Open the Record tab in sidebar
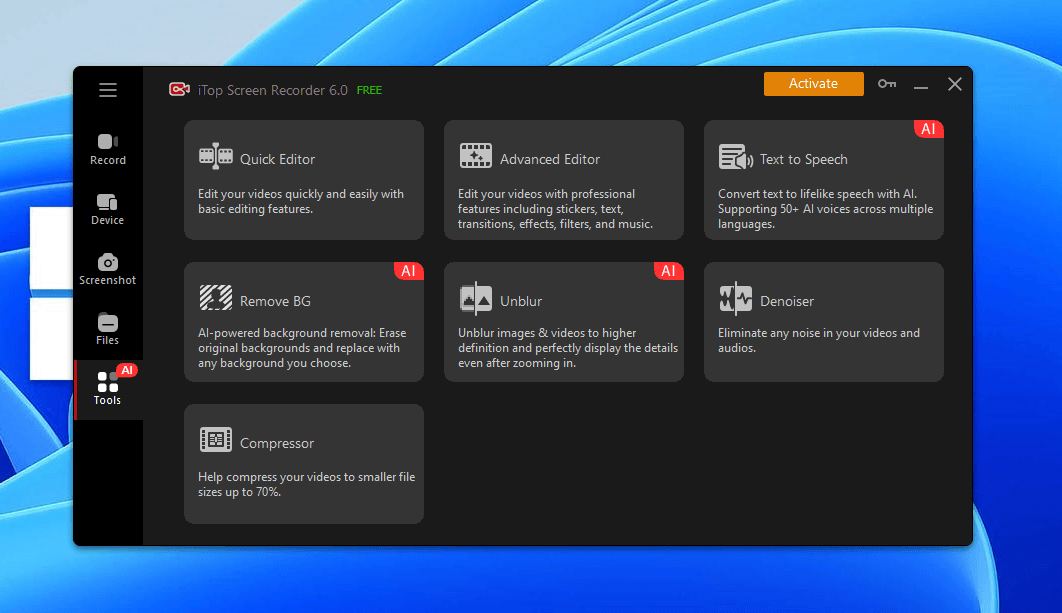 108,150
